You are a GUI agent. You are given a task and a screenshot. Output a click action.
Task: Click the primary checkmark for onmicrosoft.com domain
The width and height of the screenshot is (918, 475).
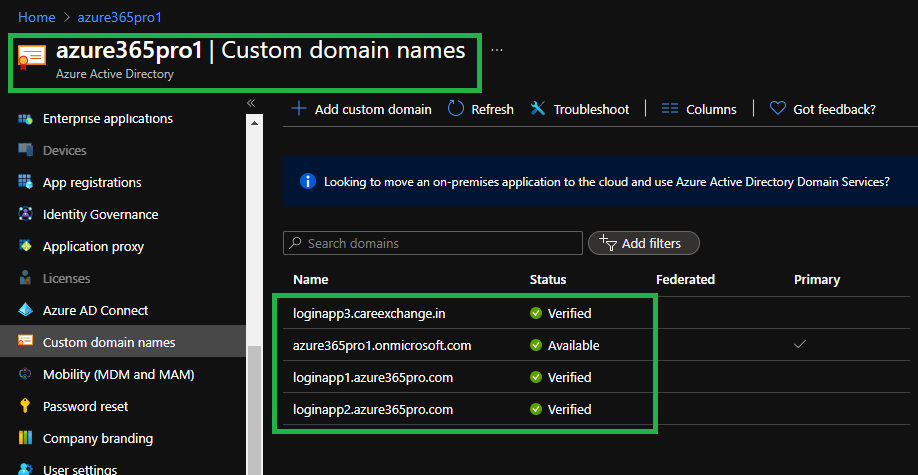pos(800,344)
